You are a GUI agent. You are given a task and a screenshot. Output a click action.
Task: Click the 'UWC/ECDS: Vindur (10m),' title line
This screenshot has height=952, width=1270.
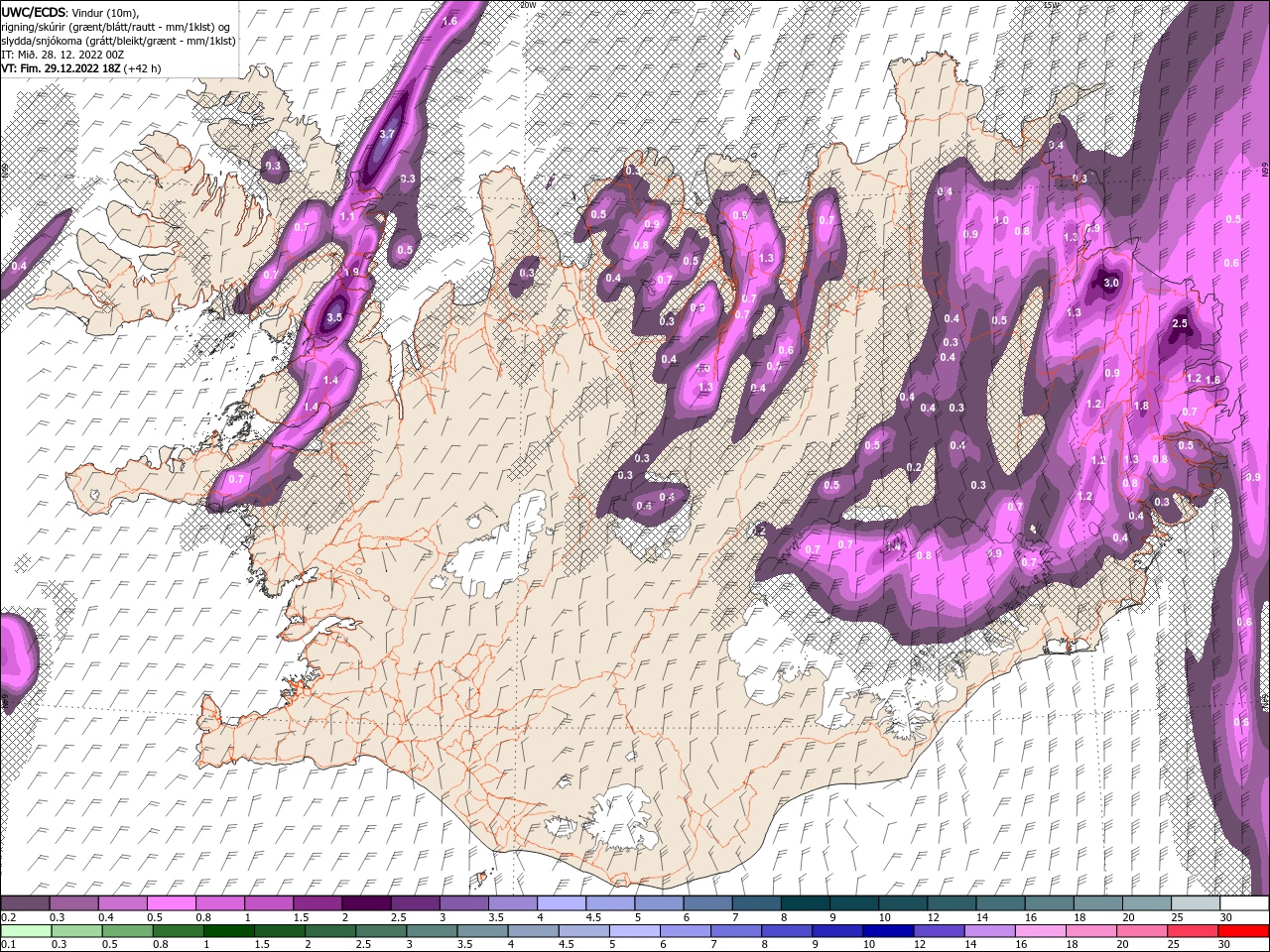70,12
